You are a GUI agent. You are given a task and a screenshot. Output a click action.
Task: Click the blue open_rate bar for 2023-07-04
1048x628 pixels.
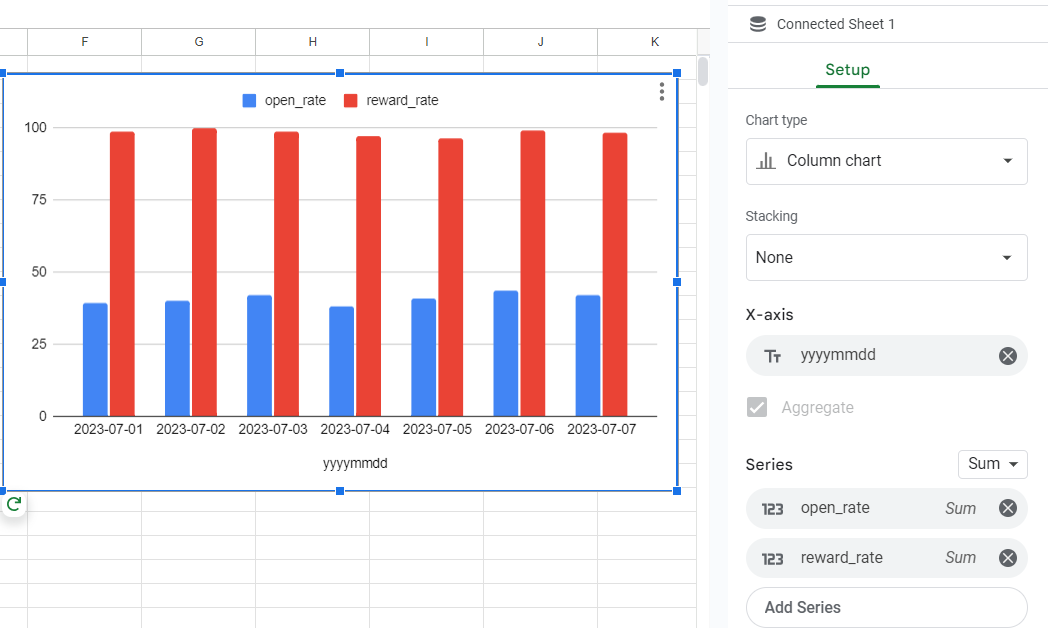[x=342, y=361]
